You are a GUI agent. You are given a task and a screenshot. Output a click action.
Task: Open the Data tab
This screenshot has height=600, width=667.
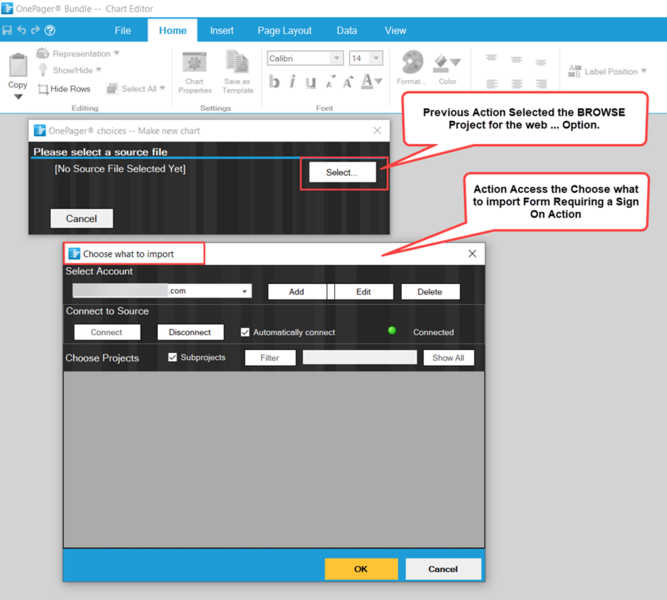pyautogui.click(x=347, y=31)
